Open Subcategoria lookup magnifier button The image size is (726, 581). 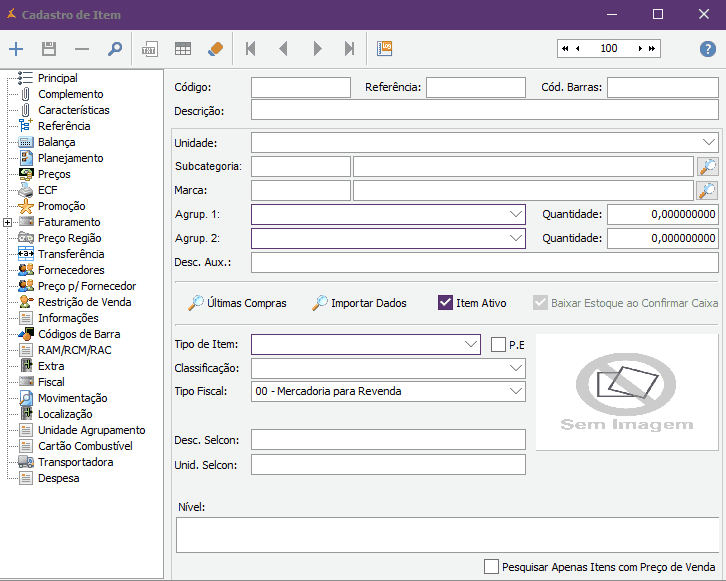pyautogui.click(x=707, y=166)
